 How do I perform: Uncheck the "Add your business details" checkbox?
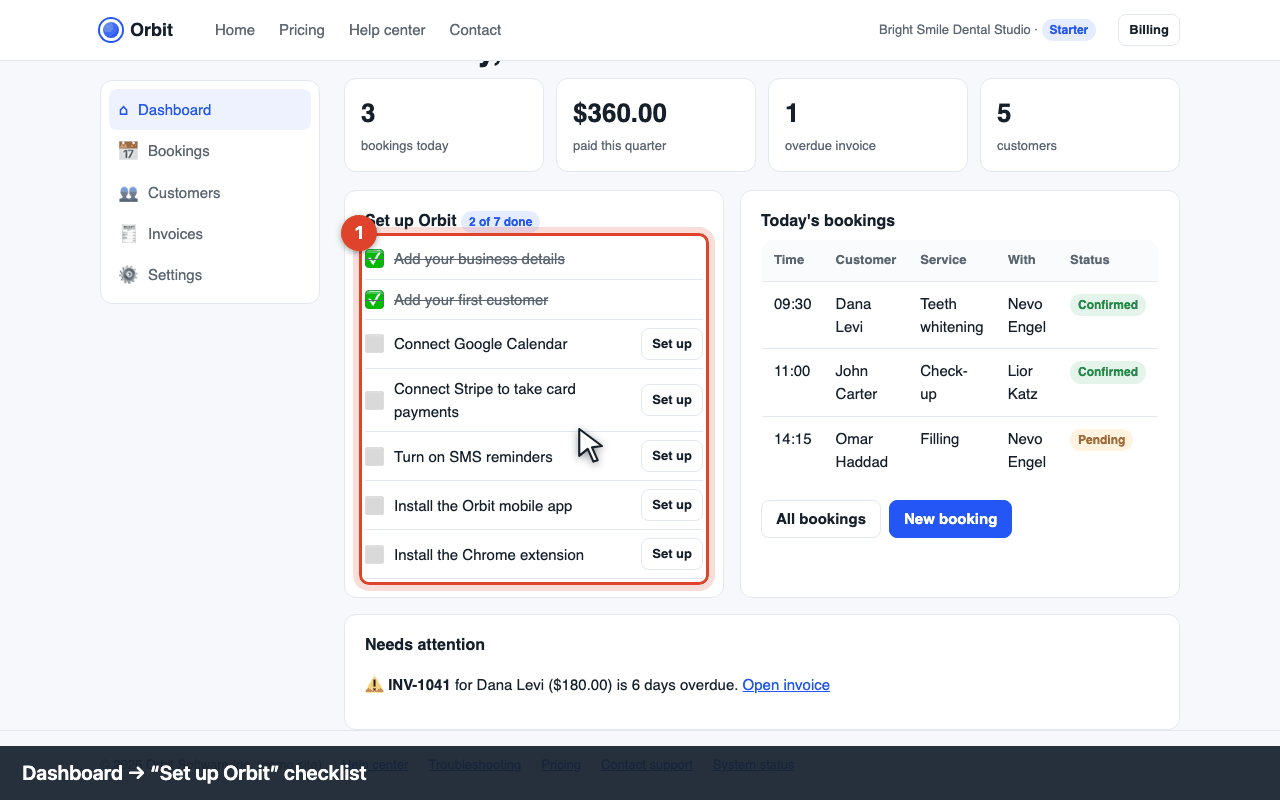click(374, 259)
